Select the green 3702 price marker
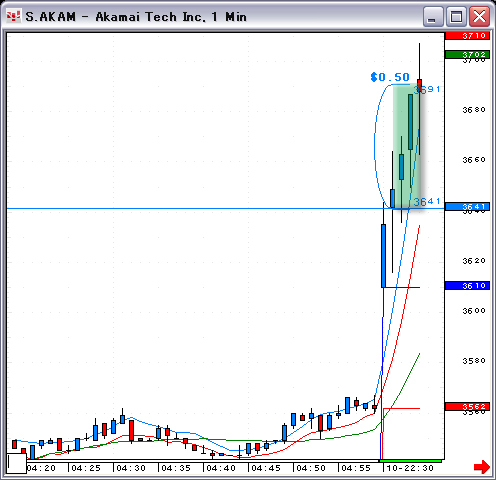The image size is (496, 480). (467, 54)
